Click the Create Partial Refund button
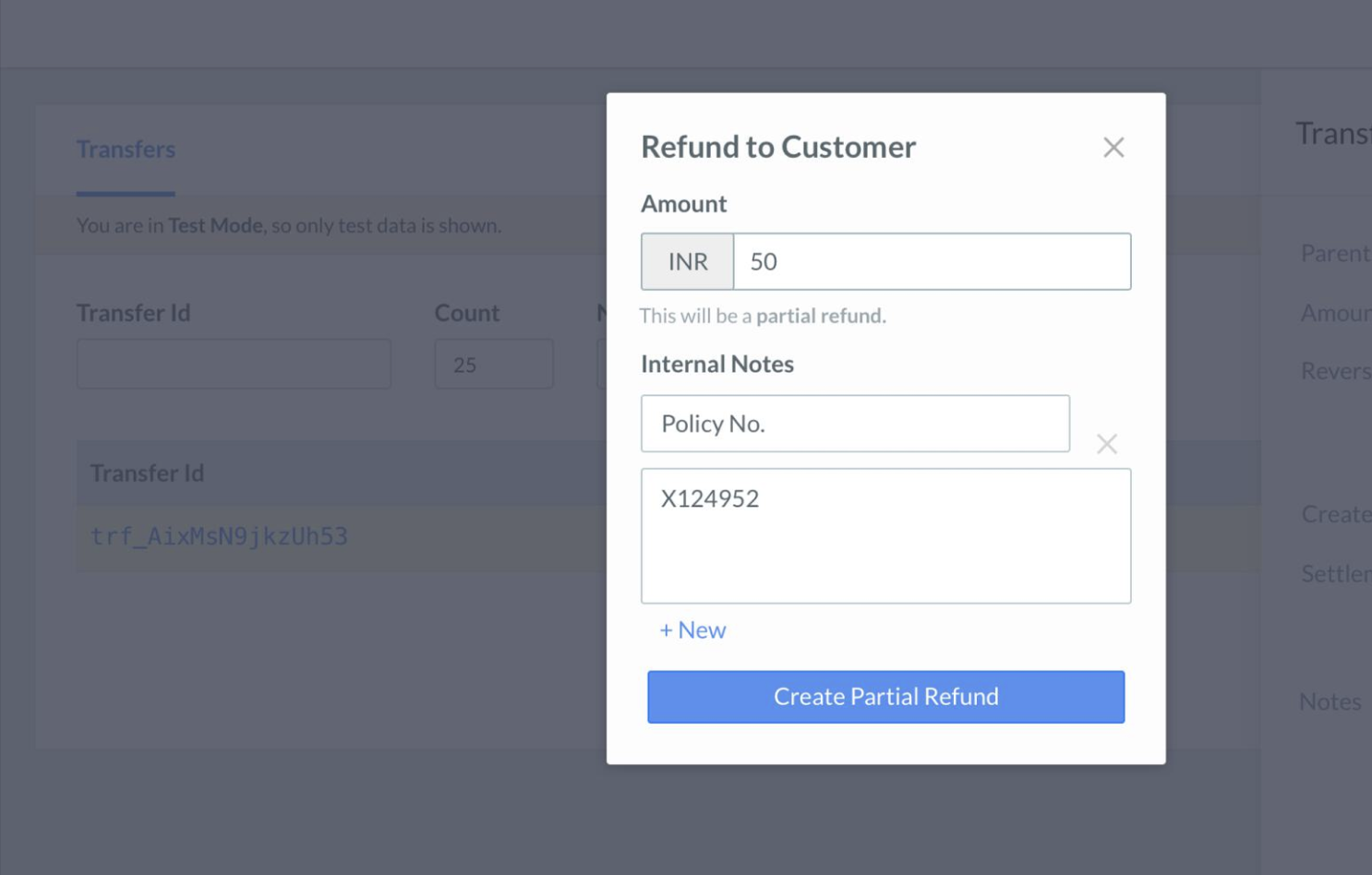 (x=885, y=697)
